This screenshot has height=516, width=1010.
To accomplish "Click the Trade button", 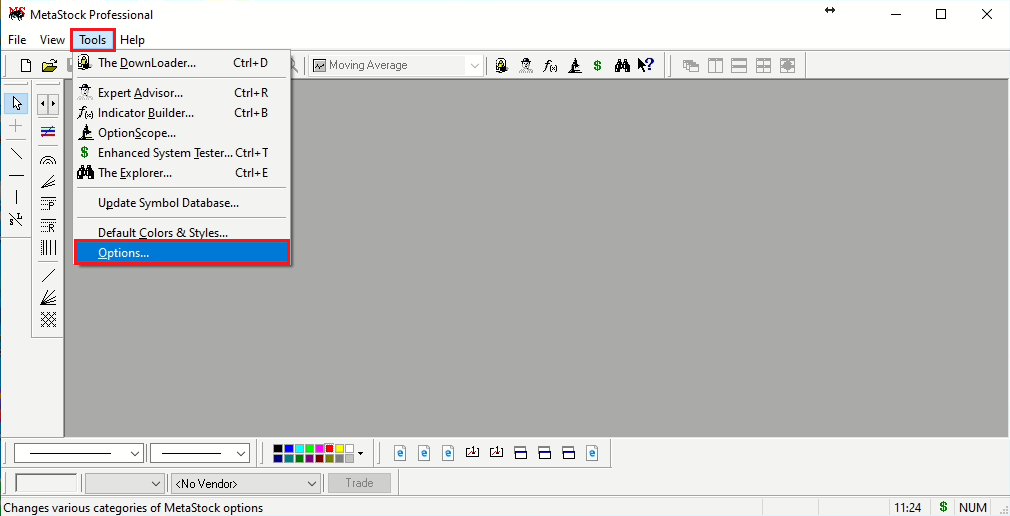I will coord(359,483).
